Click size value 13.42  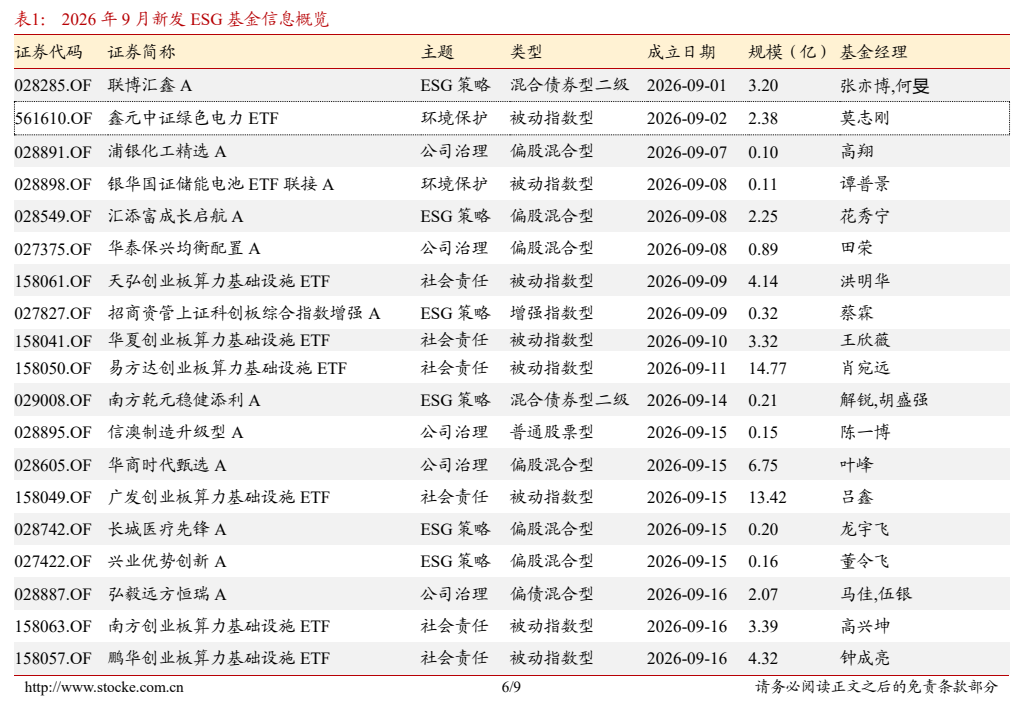[x=767, y=498]
